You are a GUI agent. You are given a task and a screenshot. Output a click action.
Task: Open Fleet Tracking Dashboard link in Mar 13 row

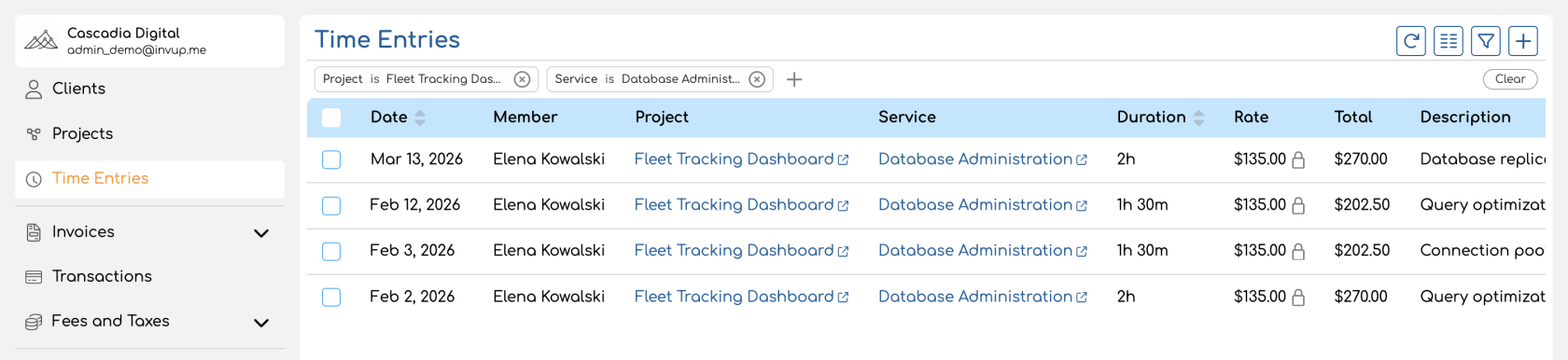tap(741, 159)
